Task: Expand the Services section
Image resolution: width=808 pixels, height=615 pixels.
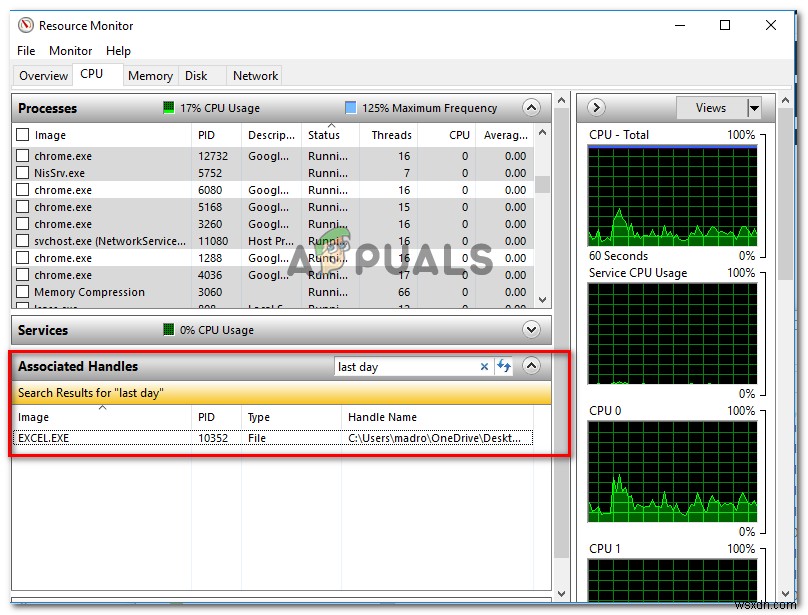Action: 532,330
